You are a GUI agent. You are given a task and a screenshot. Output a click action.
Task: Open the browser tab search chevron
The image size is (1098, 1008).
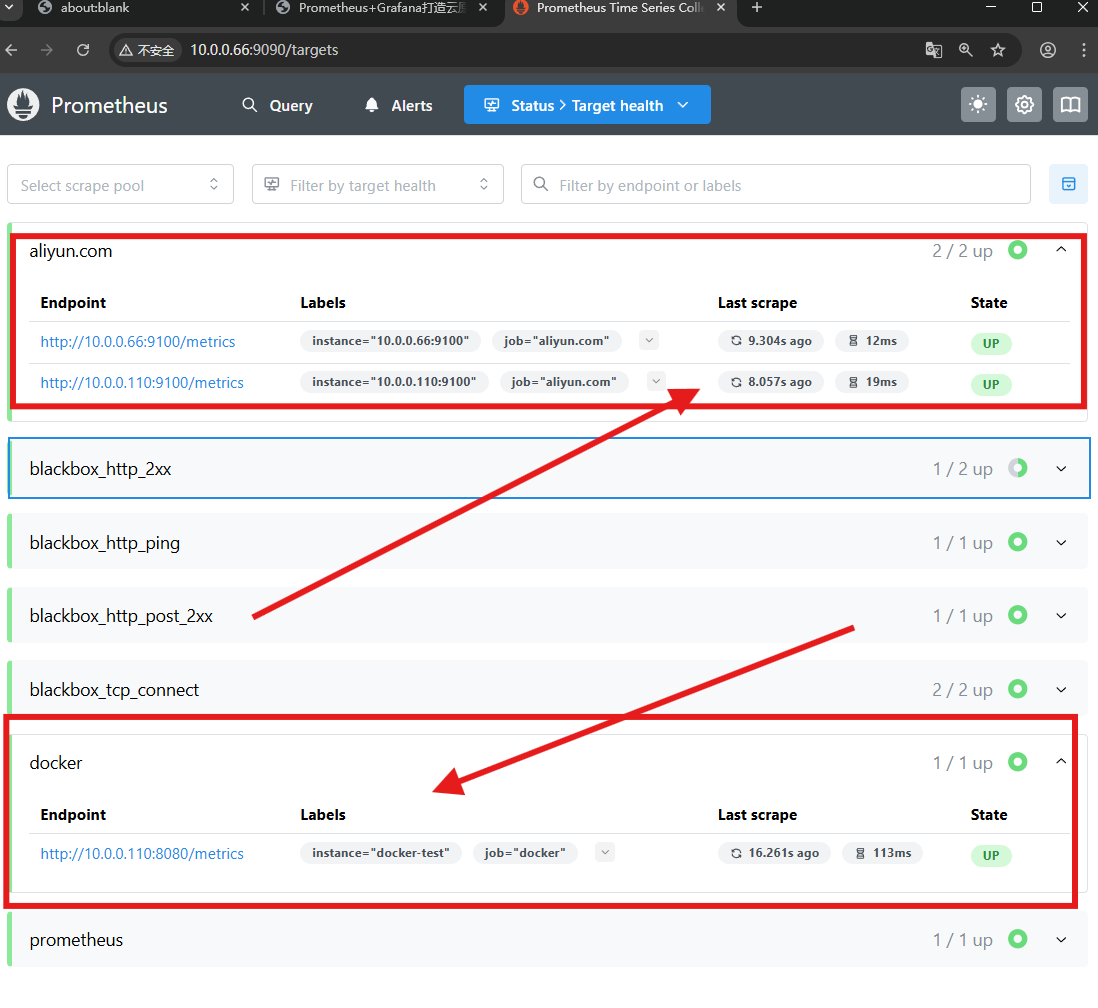[10, 8]
